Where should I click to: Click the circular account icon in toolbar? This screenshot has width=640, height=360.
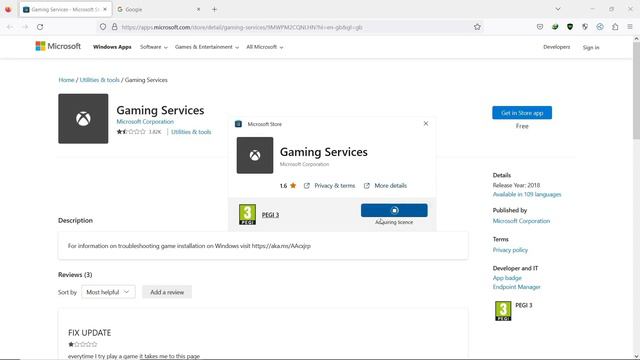point(600,27)
